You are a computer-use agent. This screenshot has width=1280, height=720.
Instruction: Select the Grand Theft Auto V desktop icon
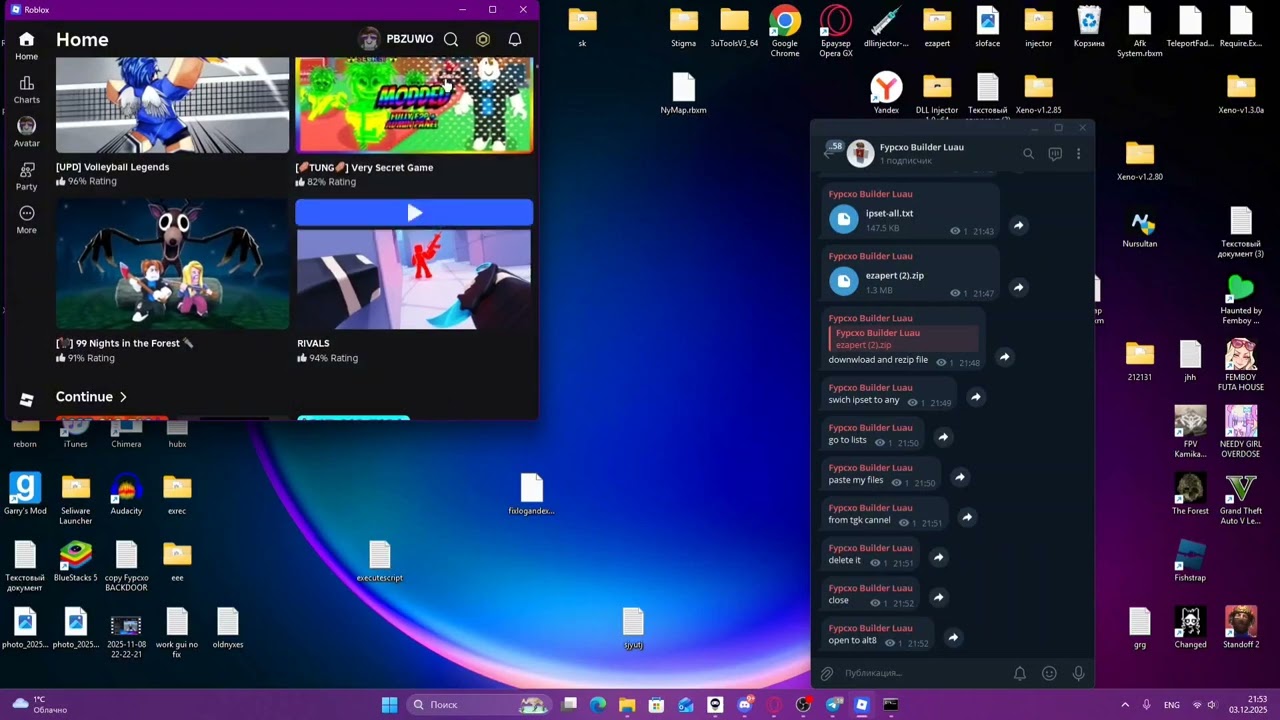click(x=1240, y=499)
